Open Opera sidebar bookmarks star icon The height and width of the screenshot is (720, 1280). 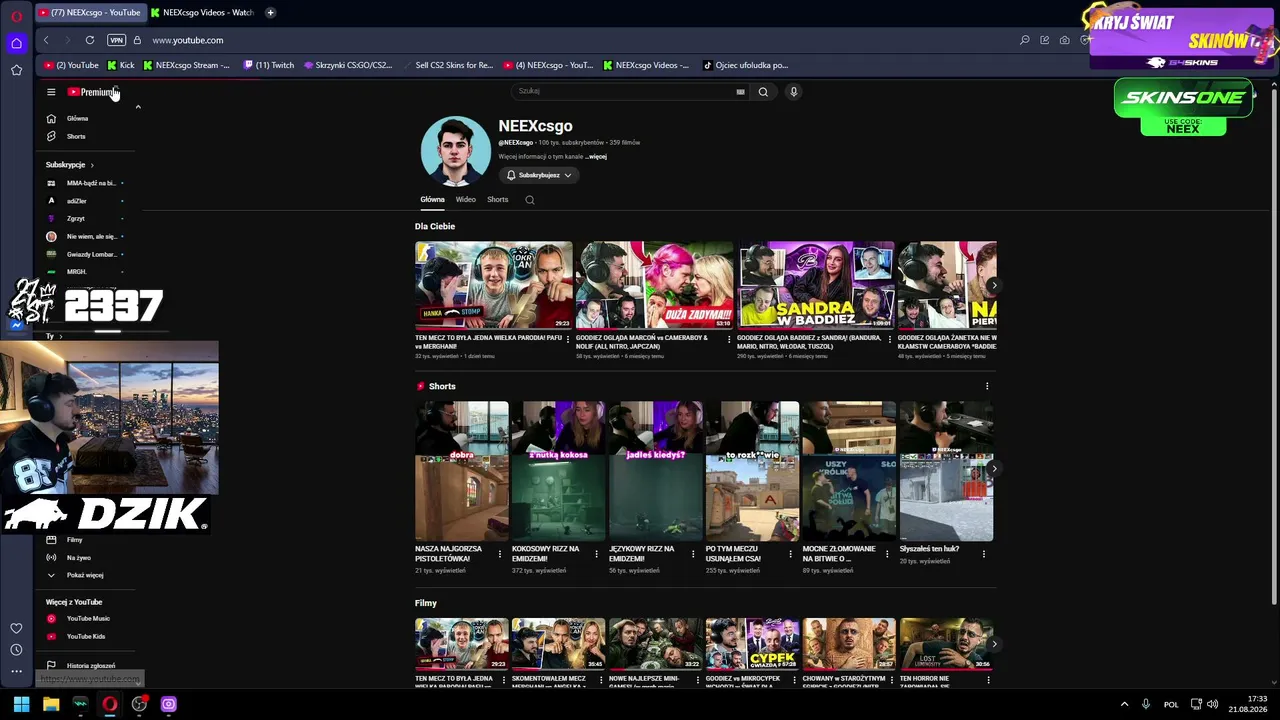[16, 70]
